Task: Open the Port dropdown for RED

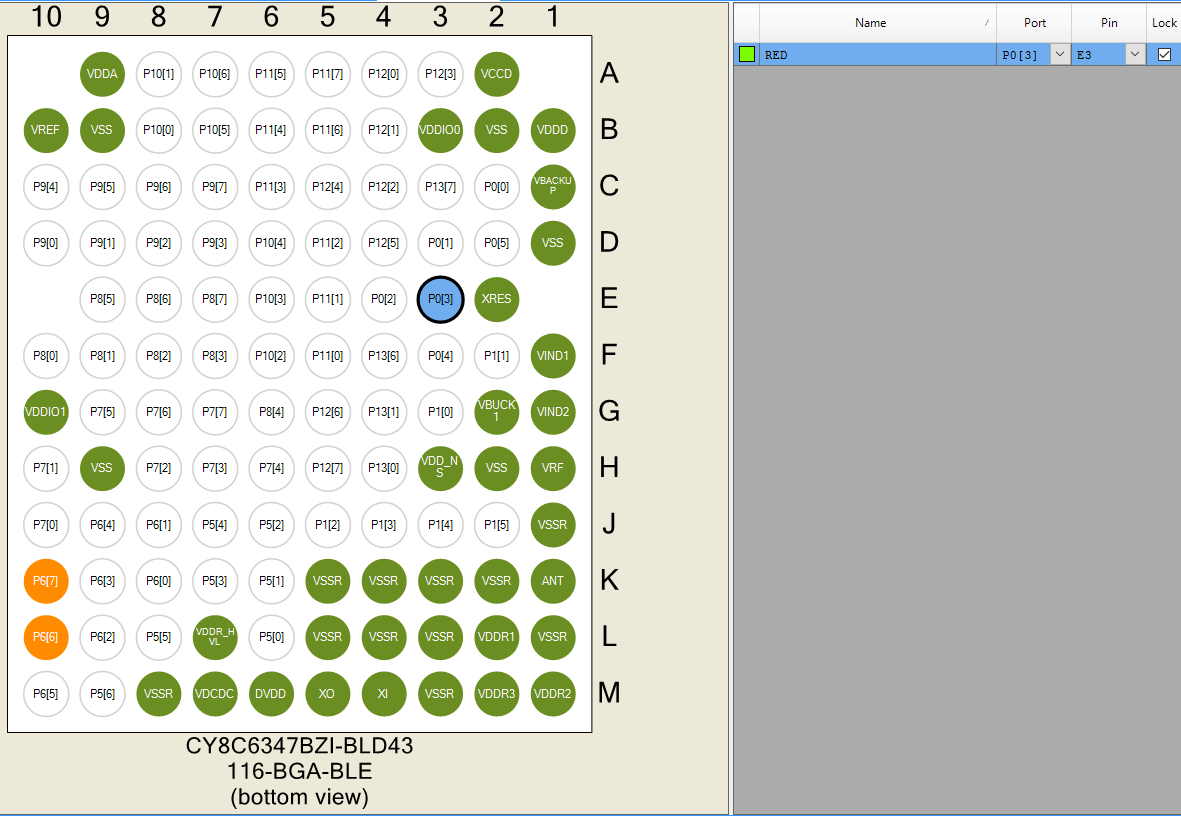Action: pos(1060,54)
